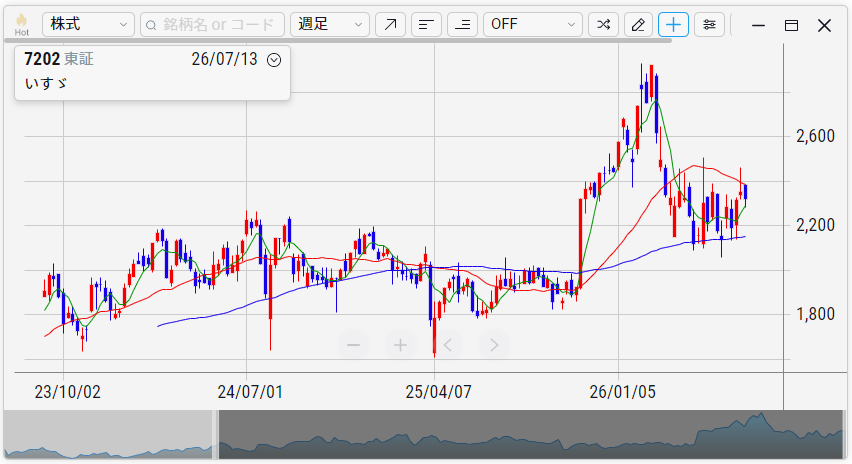Click the toolbar horizontal scrollbar
852x464 pixels.
[339, 40]
